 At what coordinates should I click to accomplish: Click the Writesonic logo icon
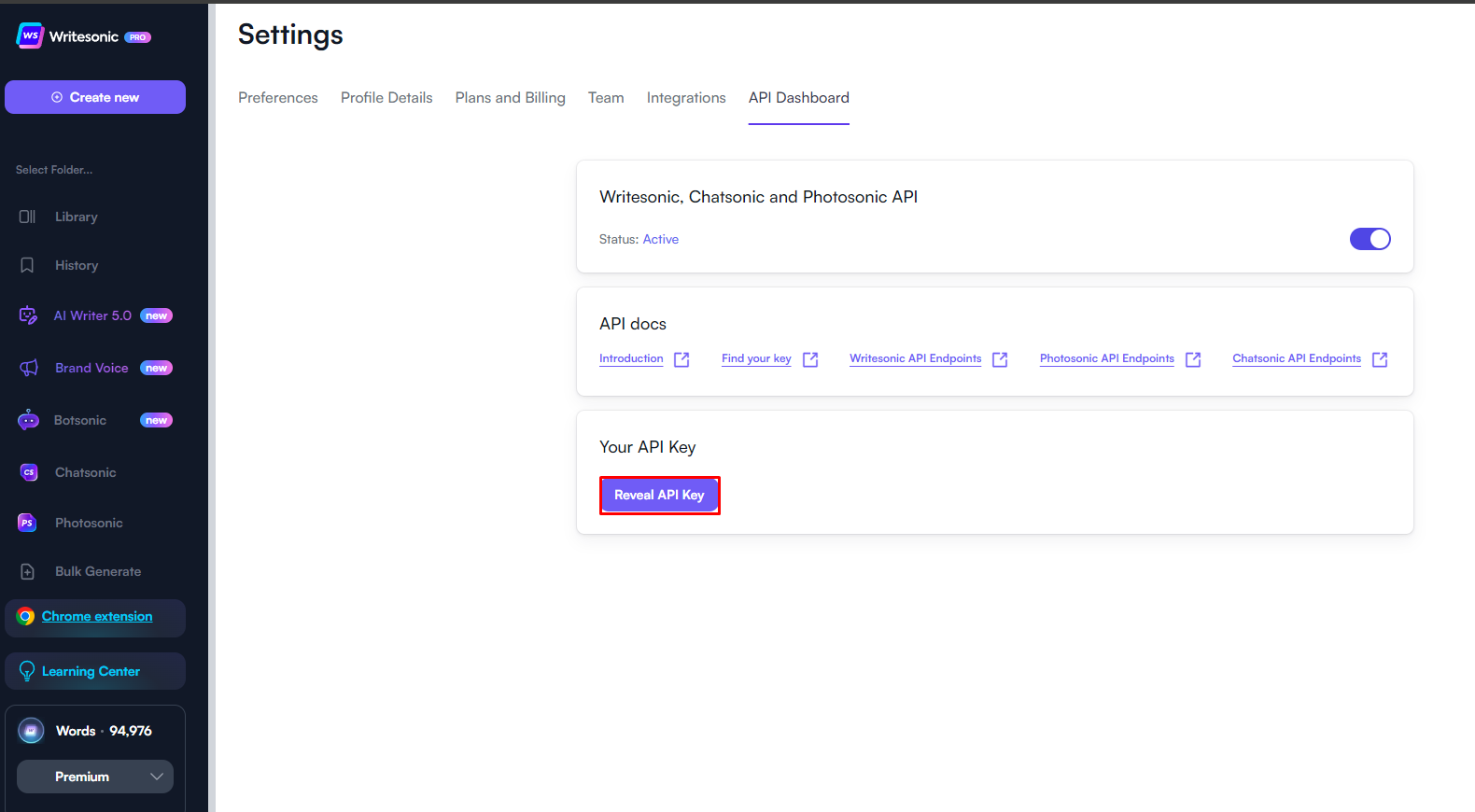pos(30,35)
